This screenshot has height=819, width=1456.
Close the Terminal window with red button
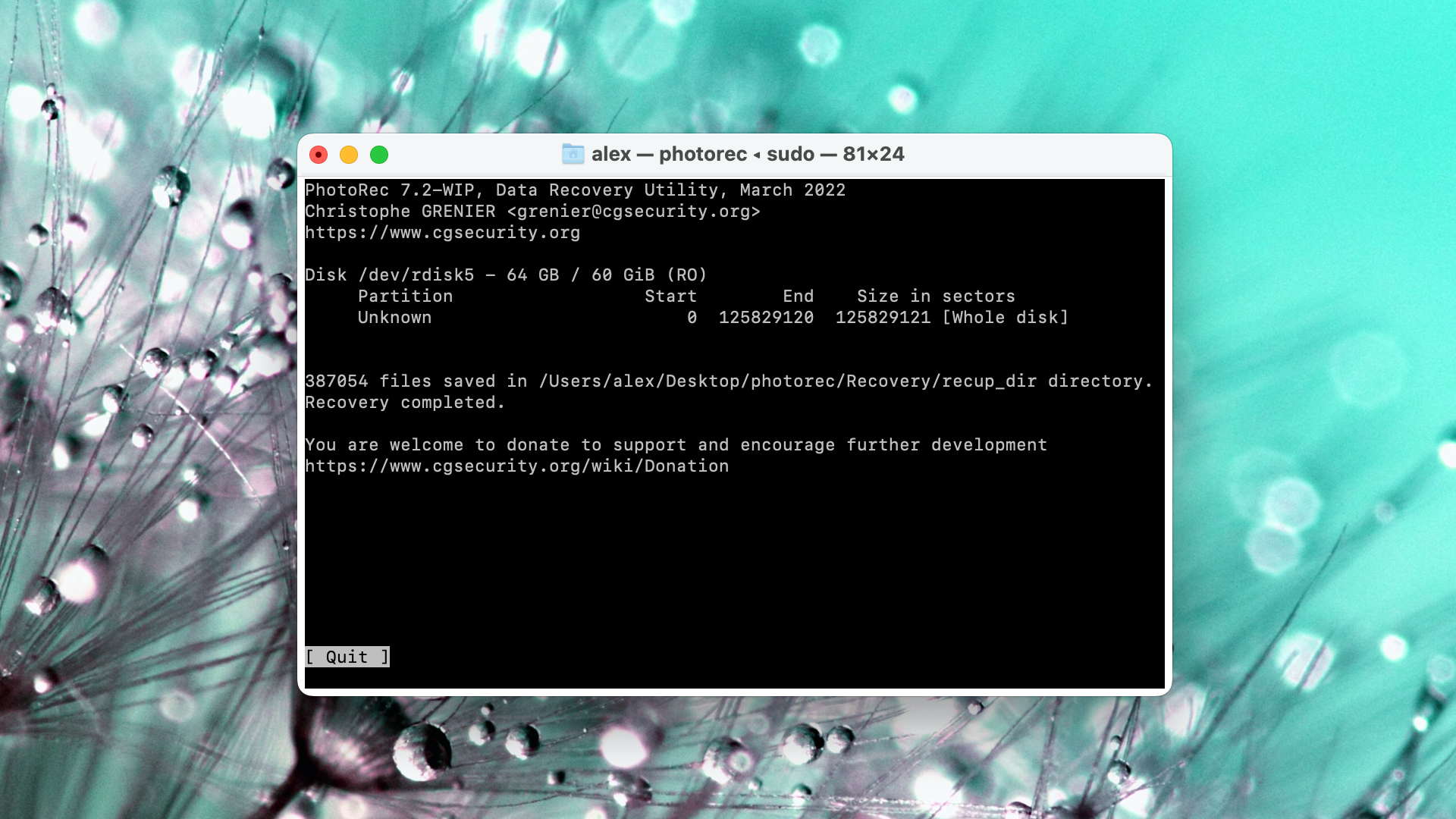[x=318, y=155]
